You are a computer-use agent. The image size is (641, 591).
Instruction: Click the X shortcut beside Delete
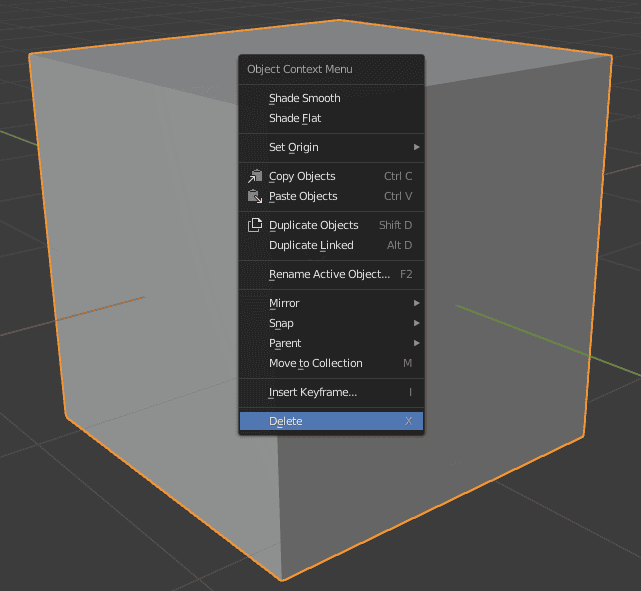click(408, 421)
